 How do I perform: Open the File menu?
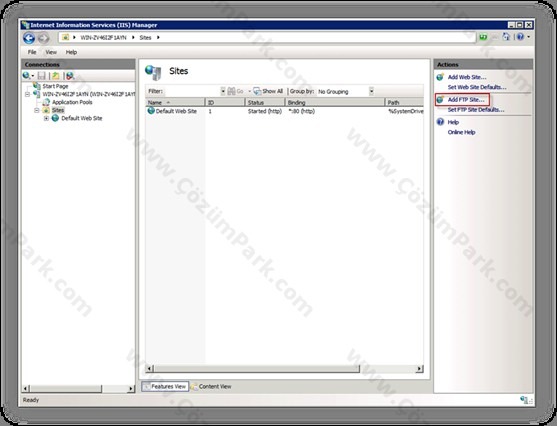32,52
